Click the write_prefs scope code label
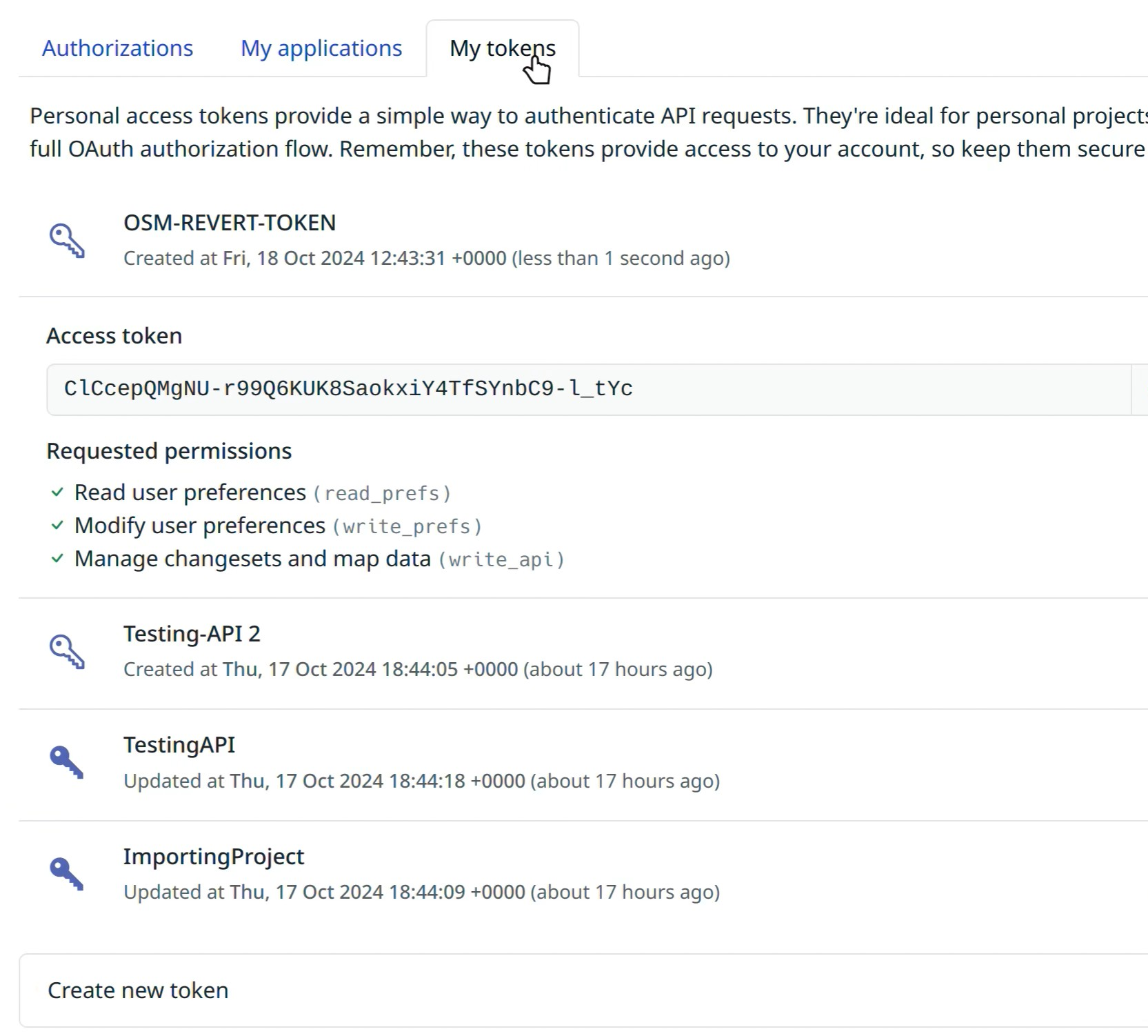The height and width of the screenshot is (1036, 1148). point(407,527)
